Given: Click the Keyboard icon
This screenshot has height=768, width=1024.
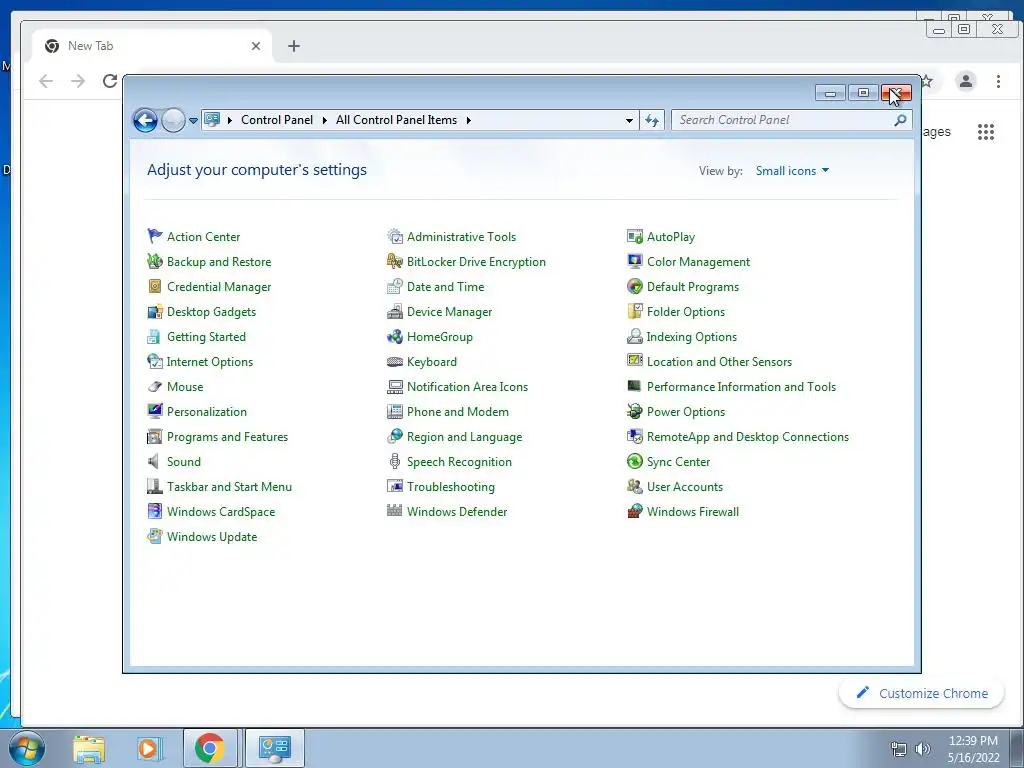Looking at the screenshot, I should click(x=394, y=361).
